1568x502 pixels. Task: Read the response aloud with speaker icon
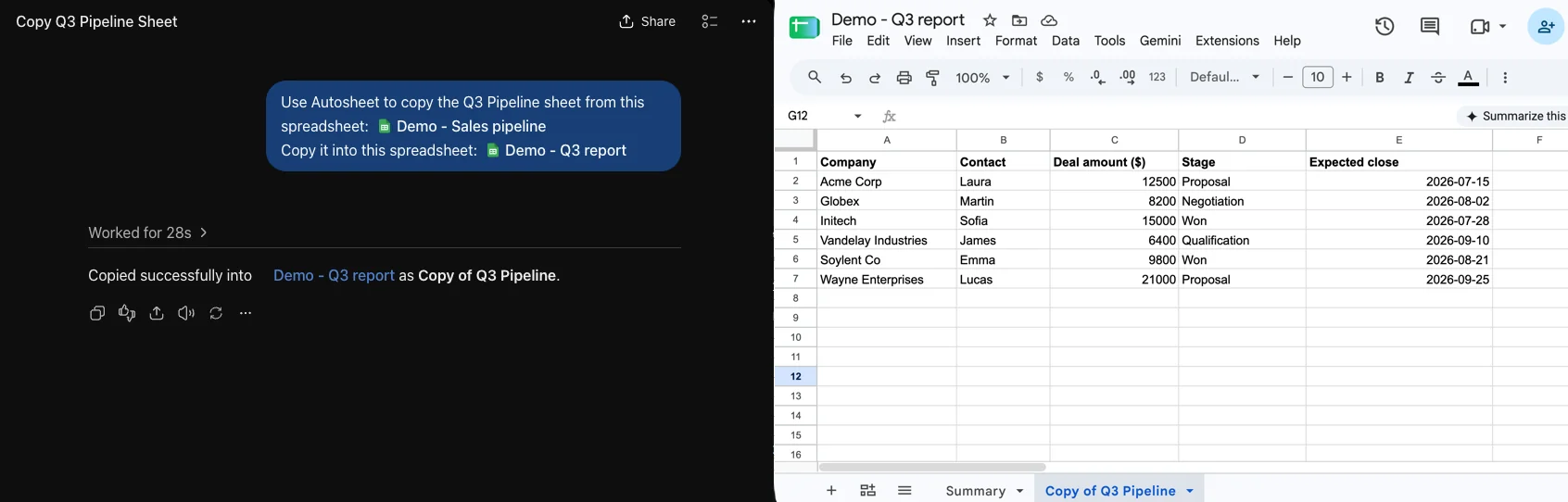[186, 313]
